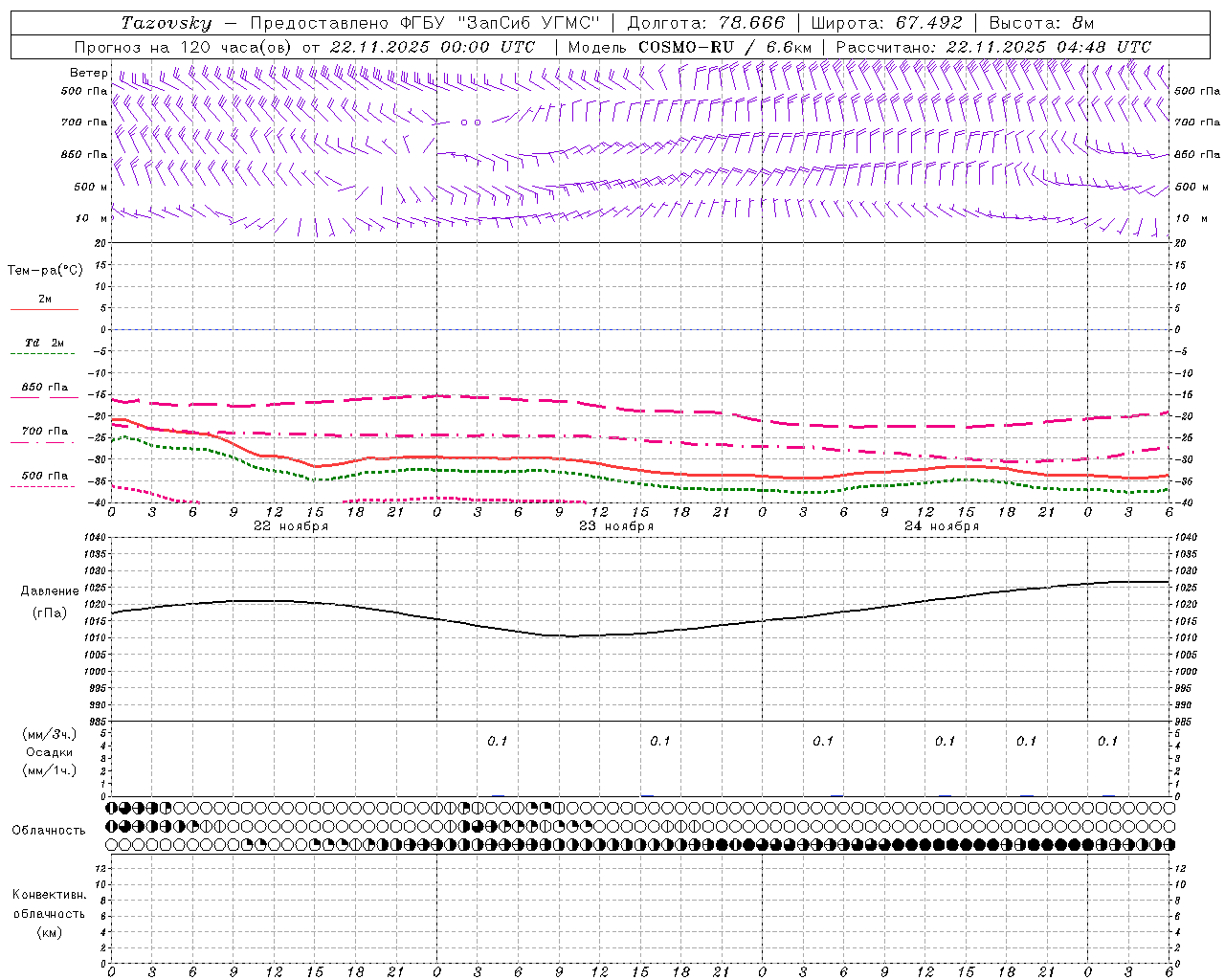Screen dimensions: 1225x980
Task: Select the "Тем-ра(°C)" temperature panel label
Action: pos(45,271)
